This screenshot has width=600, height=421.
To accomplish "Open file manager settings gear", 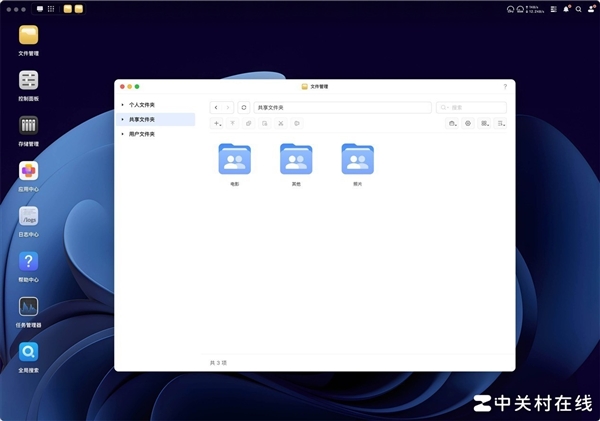I will [468, 123].
